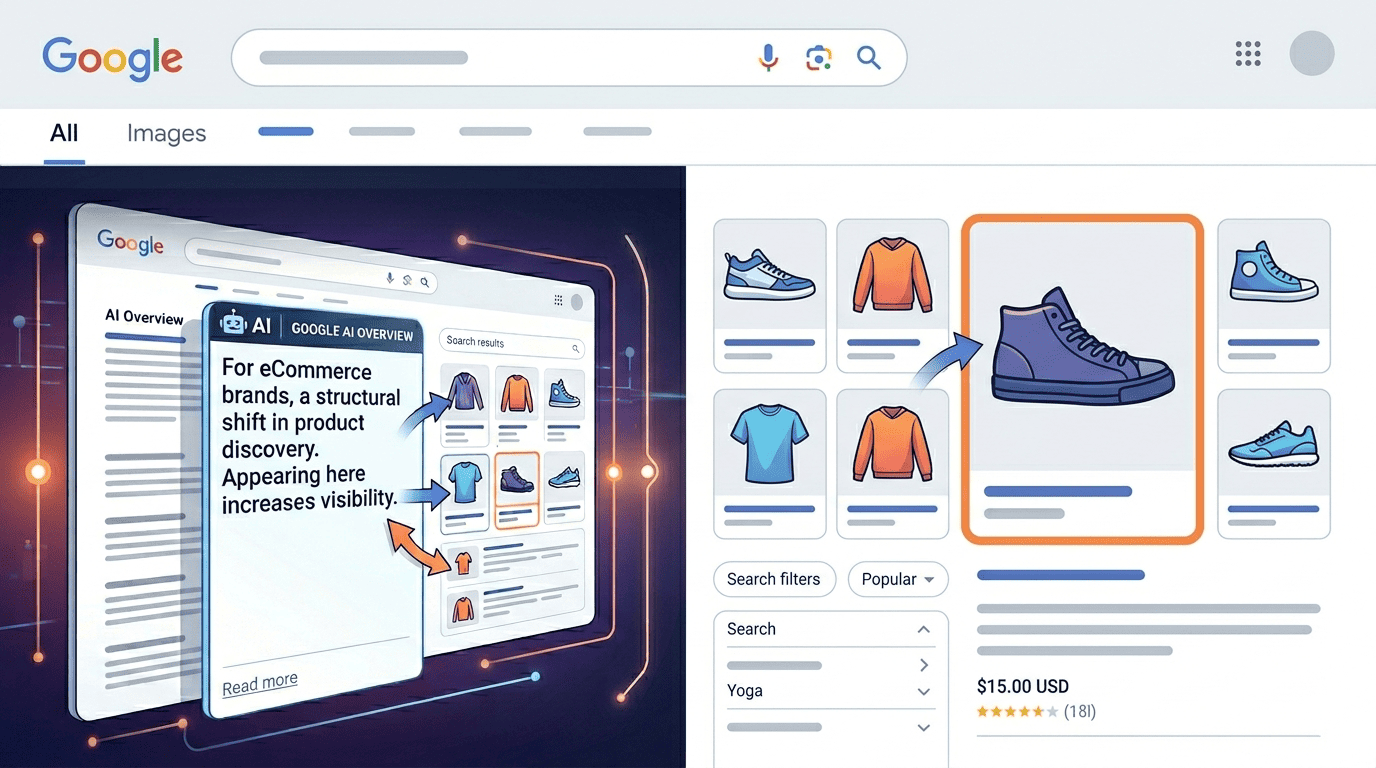Open the profile avatar circle

[x=1312, y=54]
